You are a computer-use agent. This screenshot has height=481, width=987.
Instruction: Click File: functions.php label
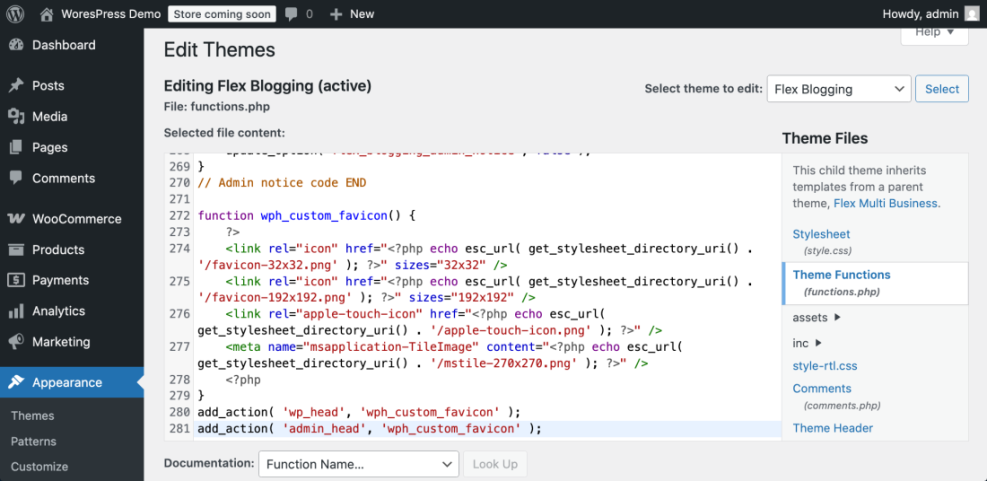coord(217,106)
